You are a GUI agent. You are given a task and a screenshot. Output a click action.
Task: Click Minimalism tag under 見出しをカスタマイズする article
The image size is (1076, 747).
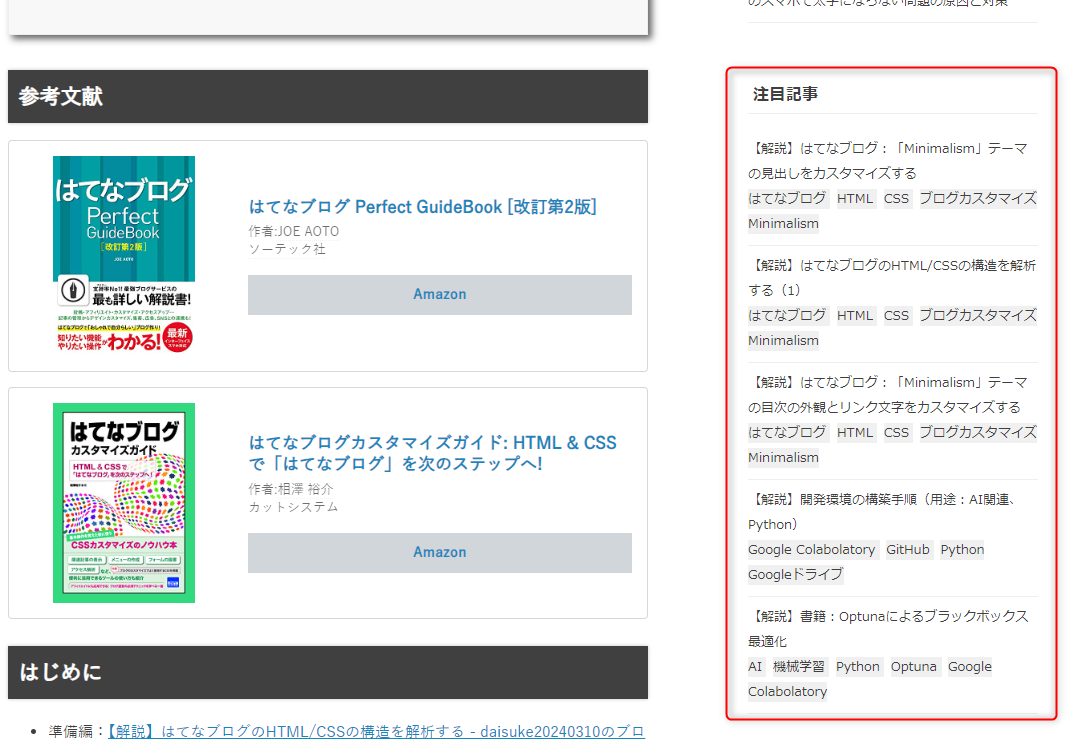click(x=783, y=224)
